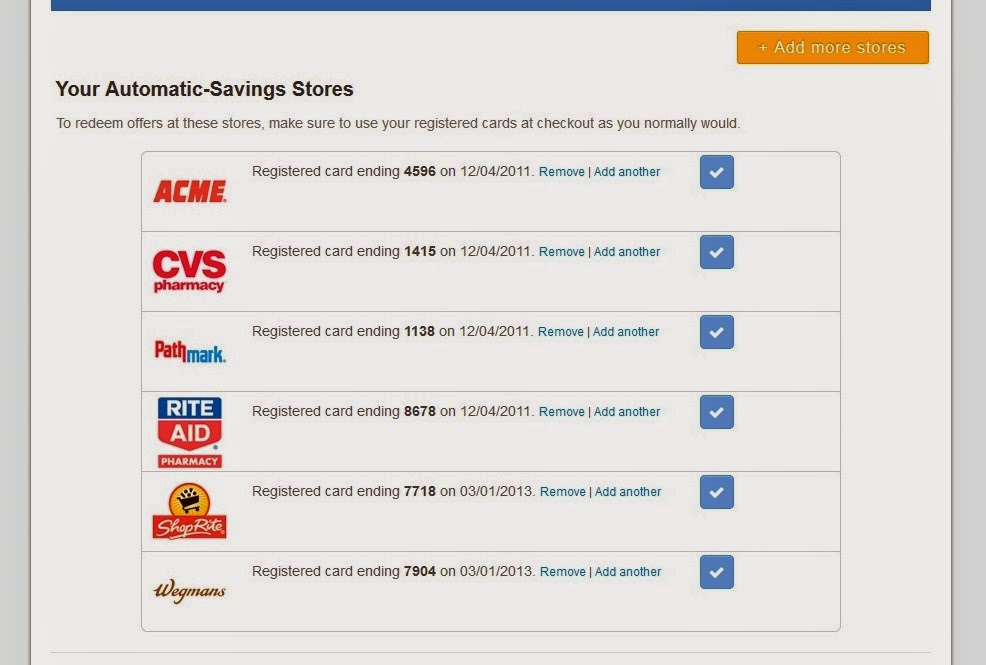
Task: Uncheck the CVS card checkbox
Action: [717, 252]
